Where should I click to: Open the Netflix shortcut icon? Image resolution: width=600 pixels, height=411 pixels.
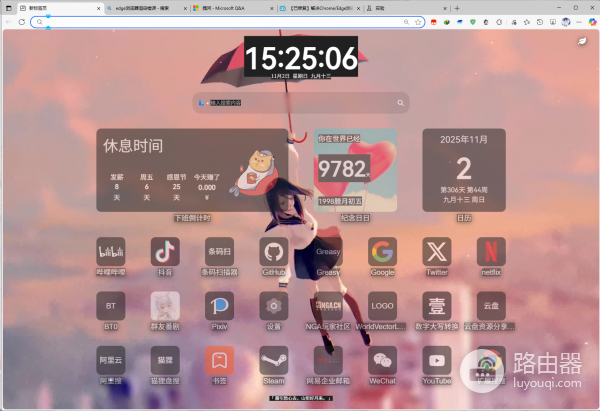[x=490, y=251]
